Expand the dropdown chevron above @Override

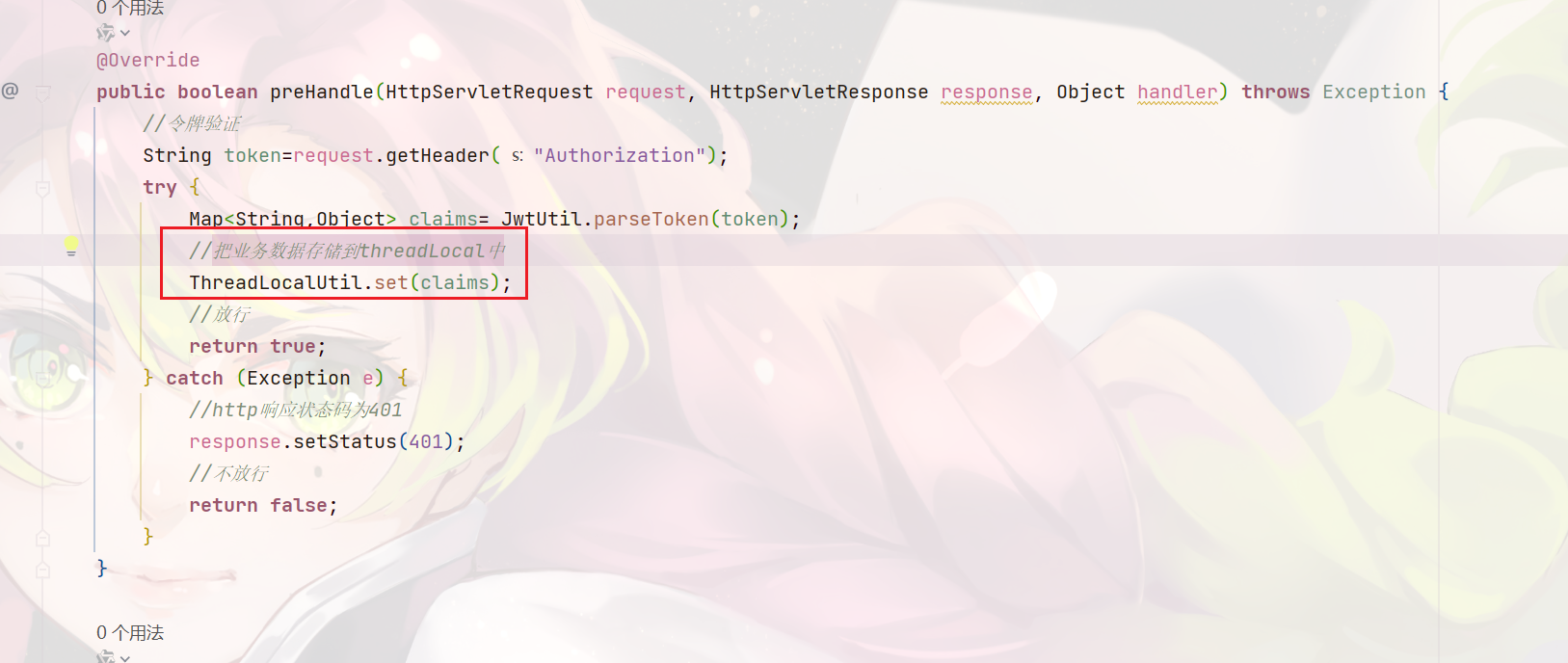click(125, 33)
